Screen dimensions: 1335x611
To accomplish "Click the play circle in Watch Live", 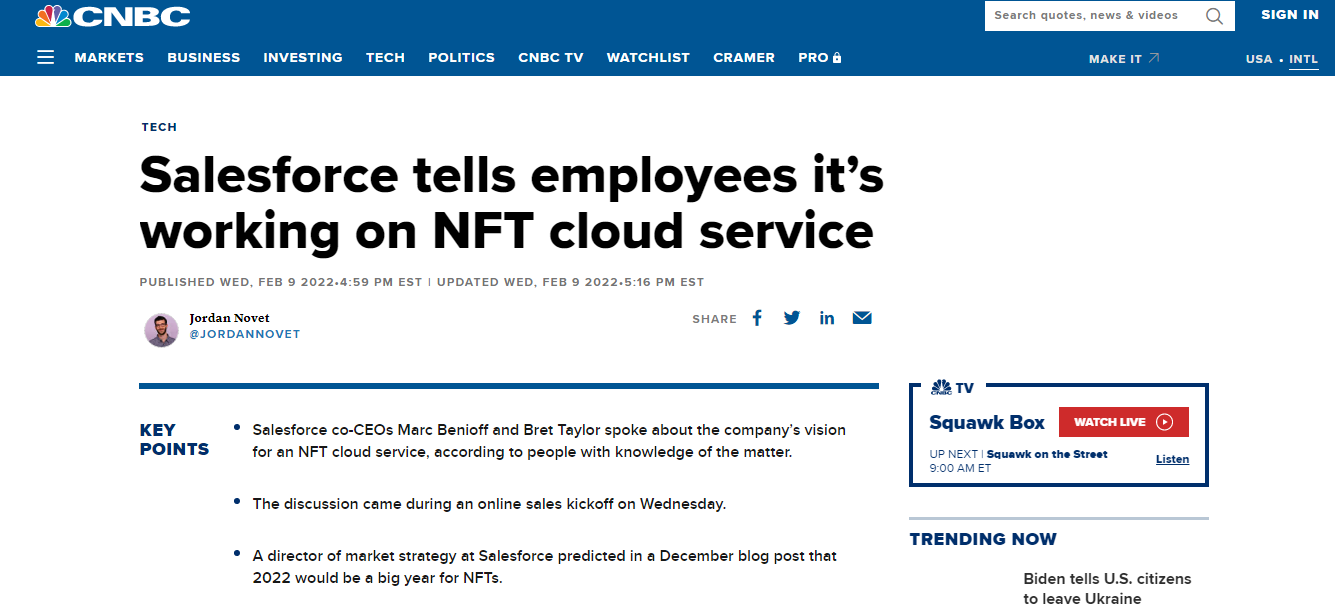I will point(1164,422).
